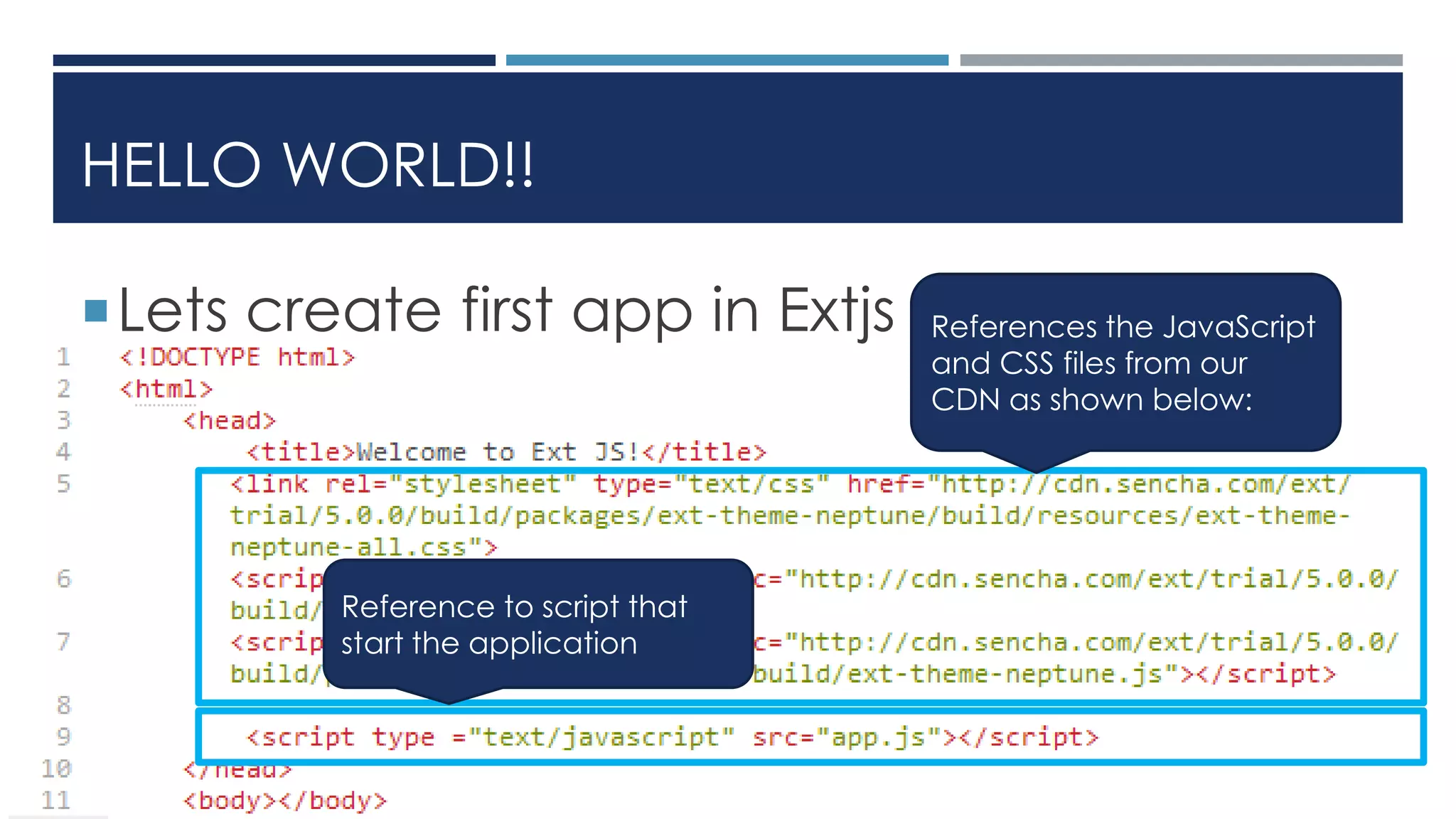Select the 'Lets create first app in Extjs' bullet text
Viewport: 1456px width, 819px height.
(x=505, y=310)
